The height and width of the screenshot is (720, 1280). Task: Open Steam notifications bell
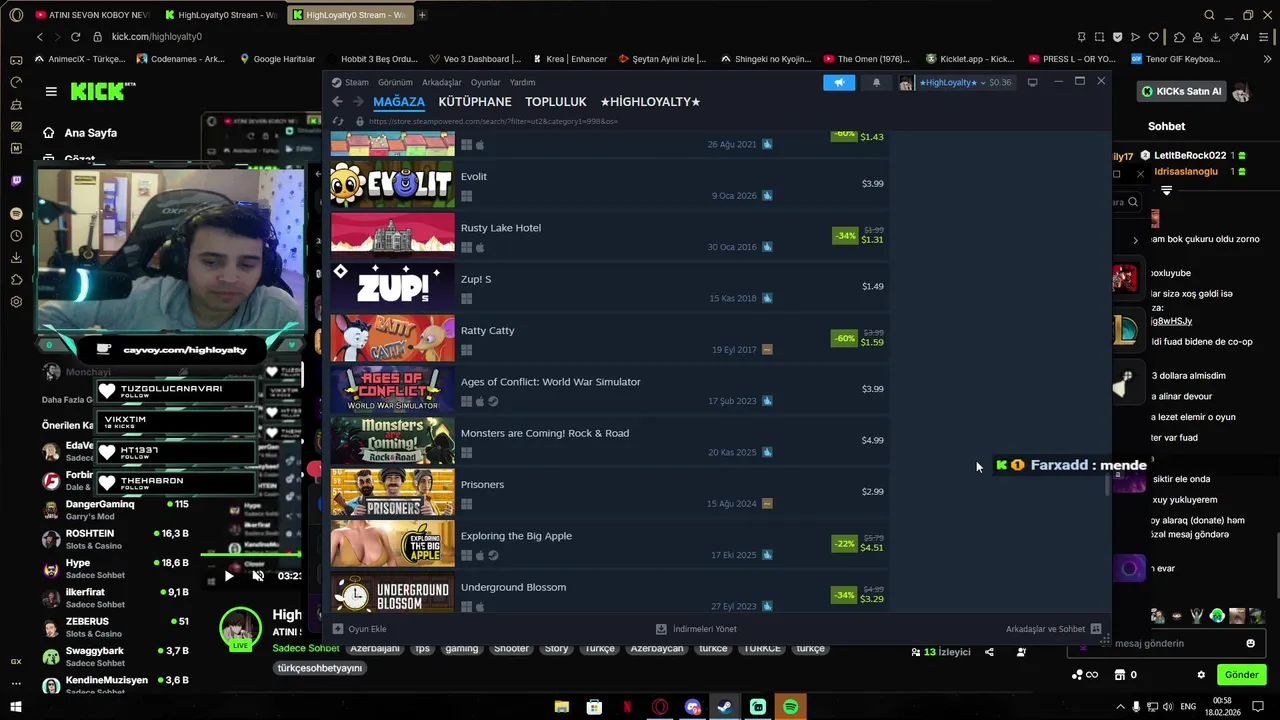click(x=877, y=82)
